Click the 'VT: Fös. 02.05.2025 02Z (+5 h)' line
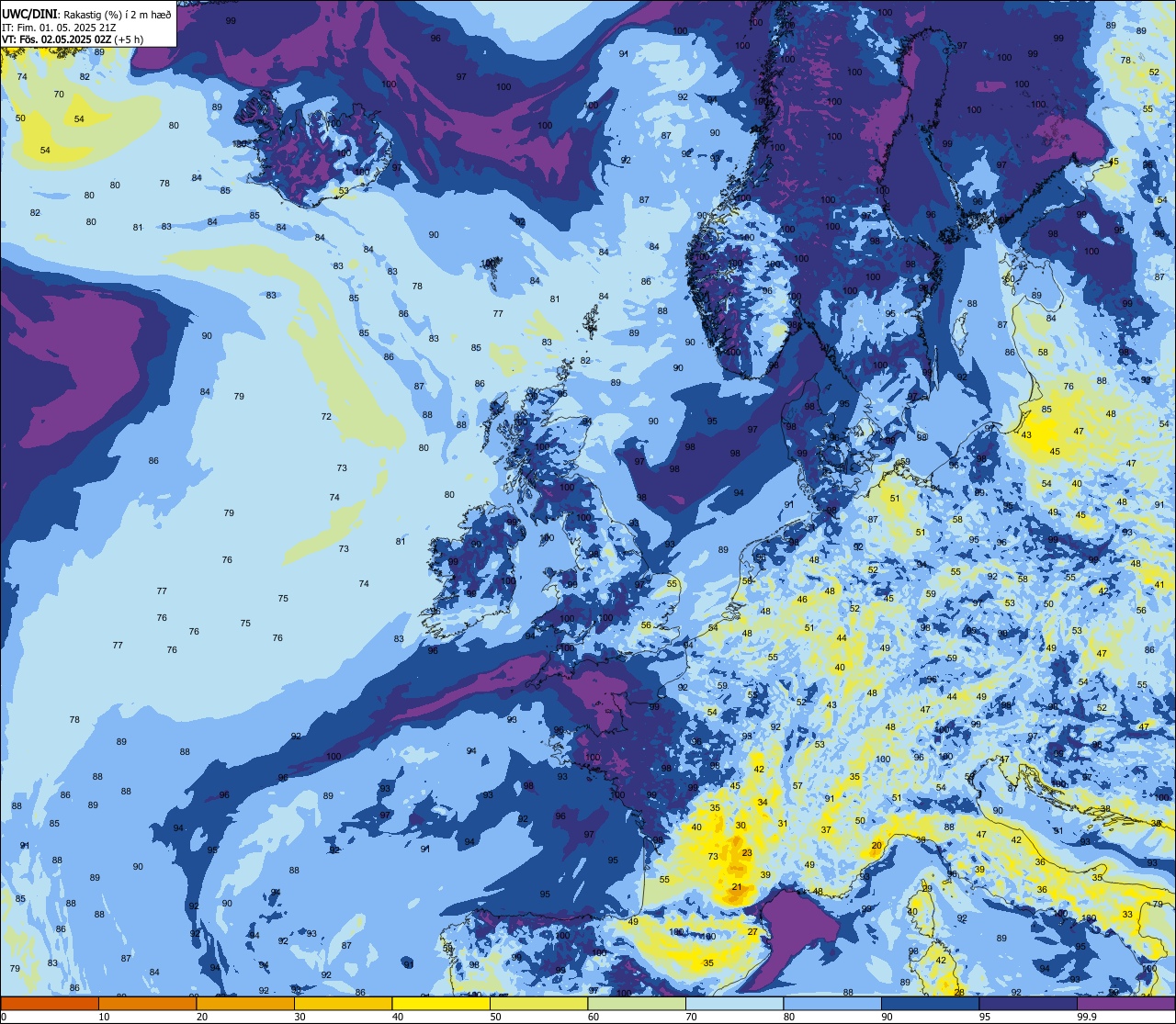 [x=73, y=39]
